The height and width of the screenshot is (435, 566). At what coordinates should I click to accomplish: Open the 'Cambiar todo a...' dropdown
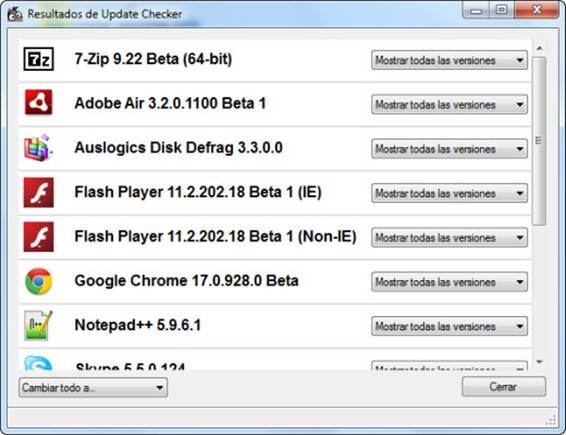pos(93,387)
